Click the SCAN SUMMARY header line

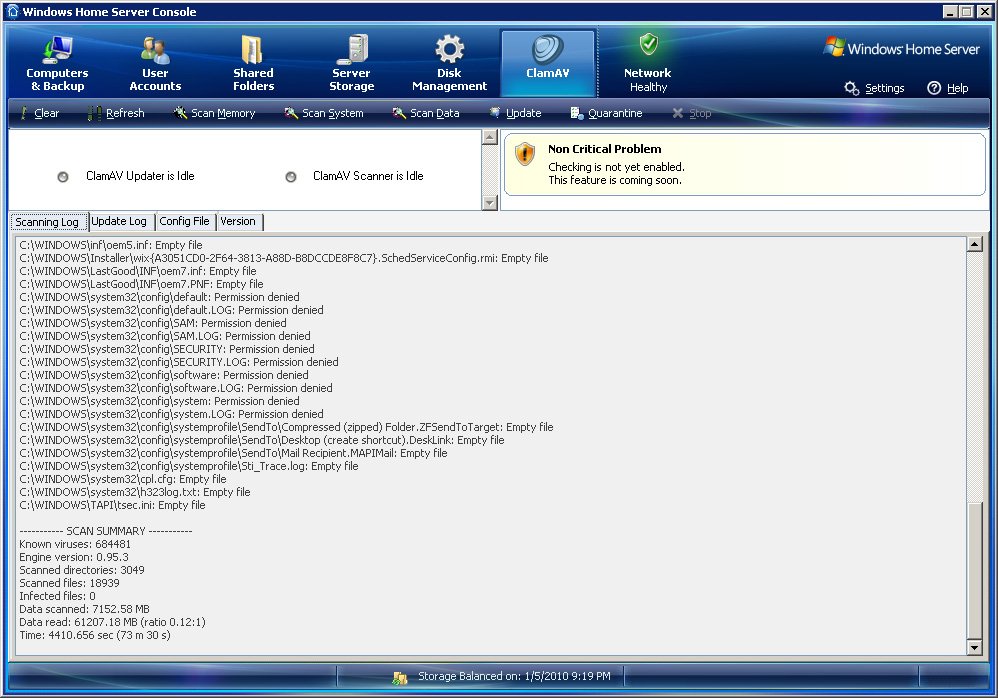pyautogui.click(x=106, y=531)
